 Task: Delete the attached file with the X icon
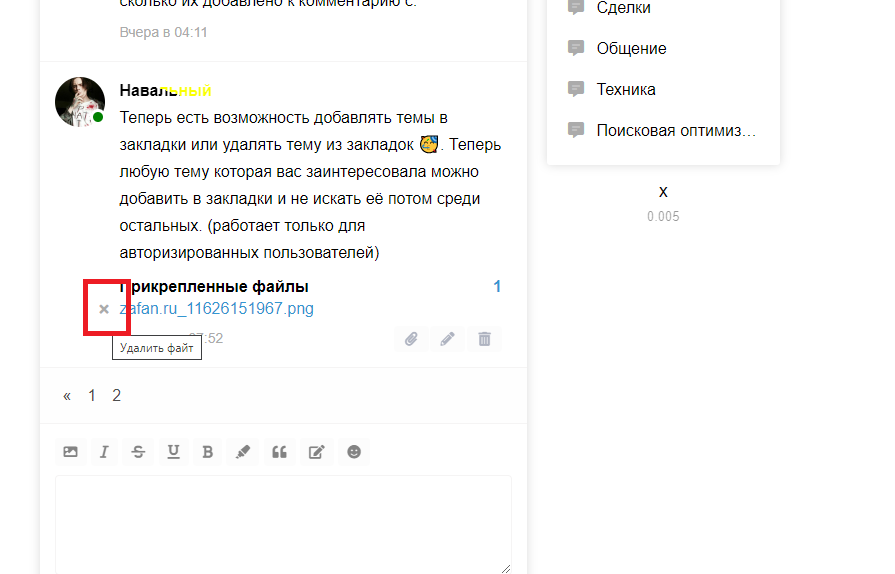pos(104,309)
